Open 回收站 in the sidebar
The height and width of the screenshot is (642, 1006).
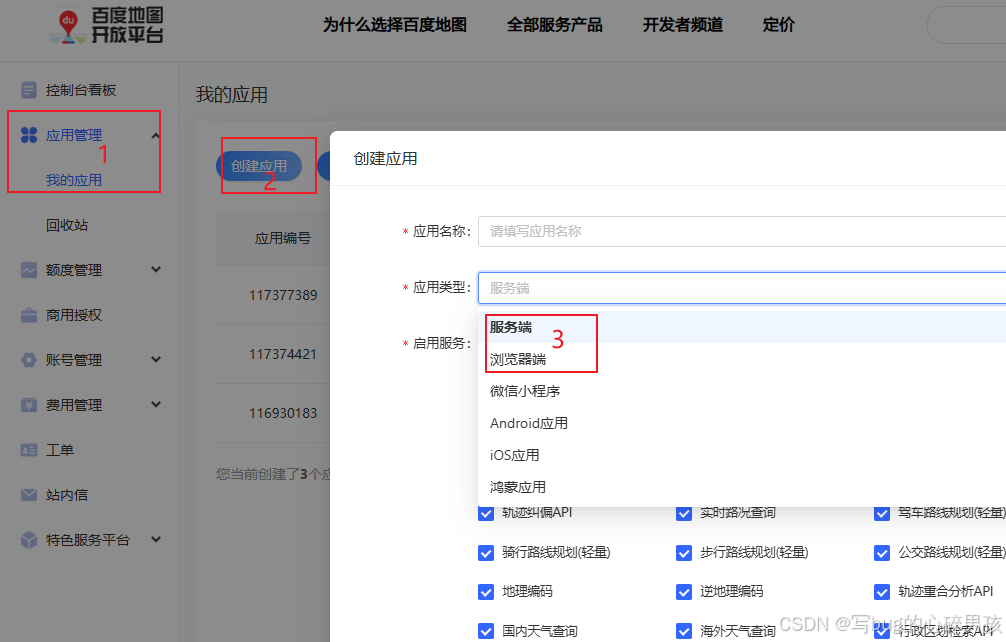tap(67, 225)
